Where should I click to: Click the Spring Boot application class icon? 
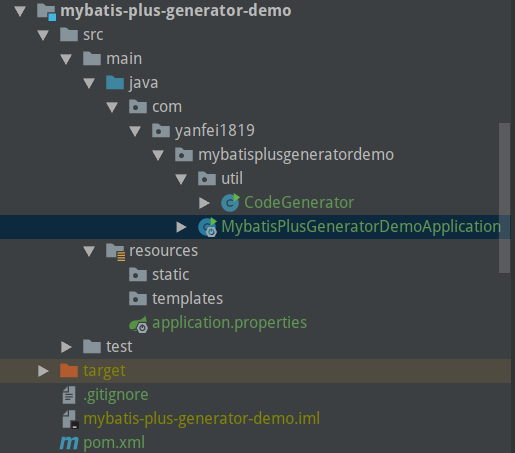click(x=208, y=227)
